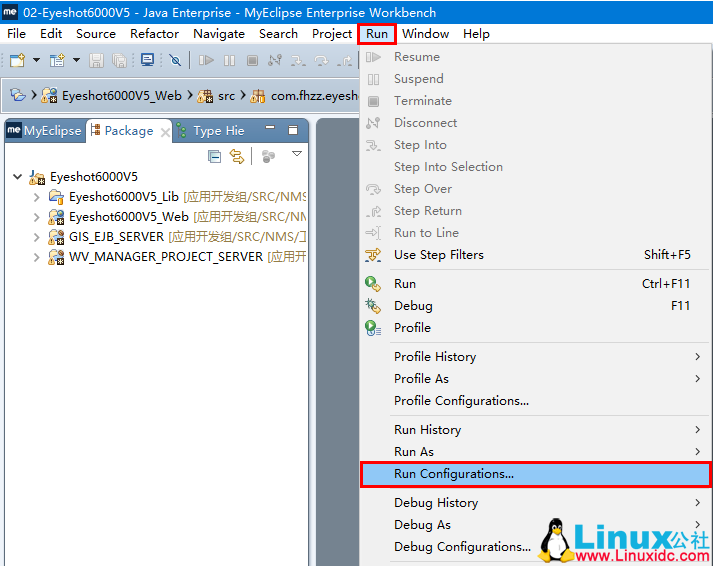This screenshot has height=566, width=714.
Task: Select com.fhzz.eyesh package in breadcrumb
Action: 304,96
